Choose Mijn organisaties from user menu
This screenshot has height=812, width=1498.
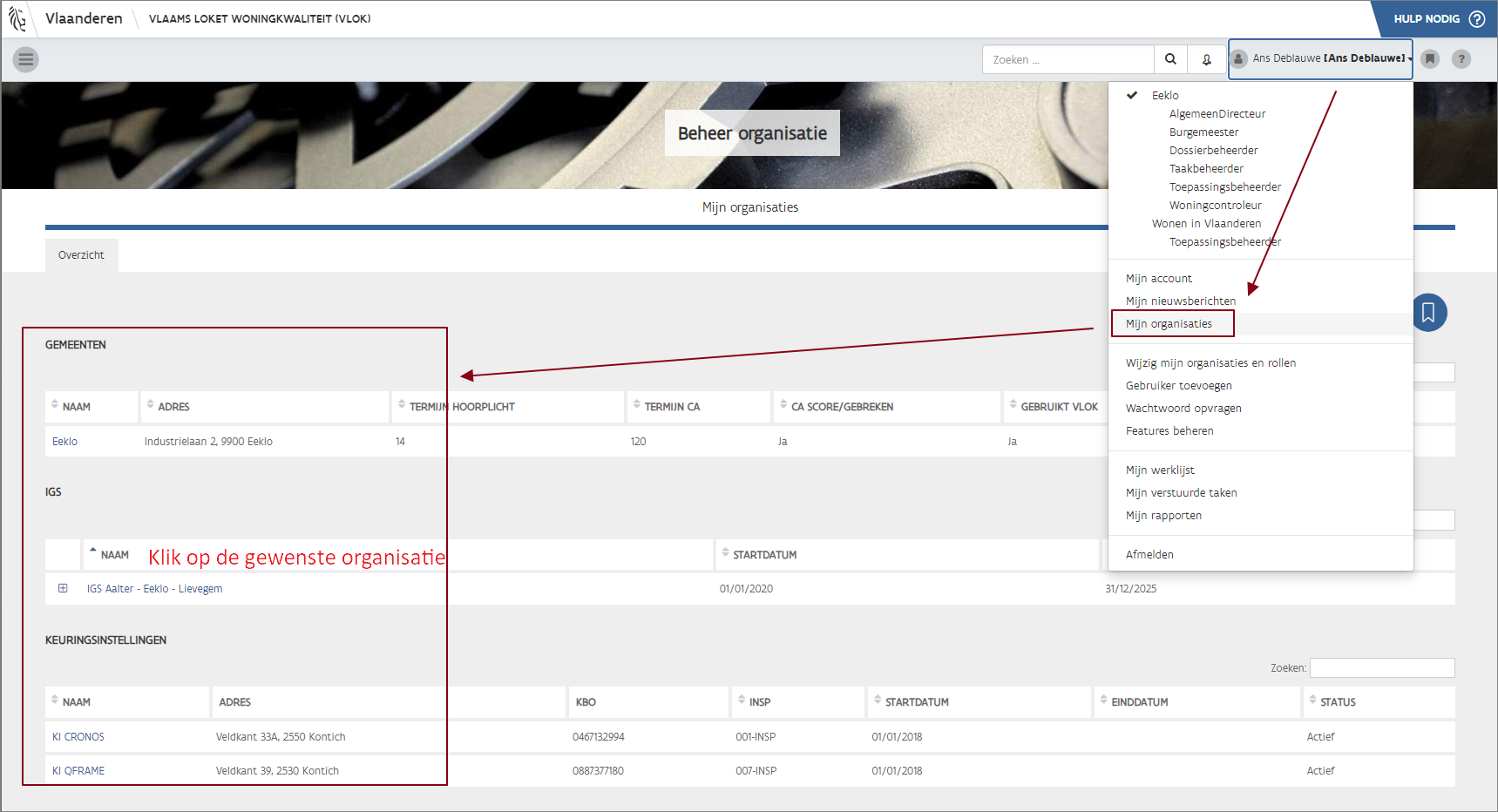[x=1169, y=324]
